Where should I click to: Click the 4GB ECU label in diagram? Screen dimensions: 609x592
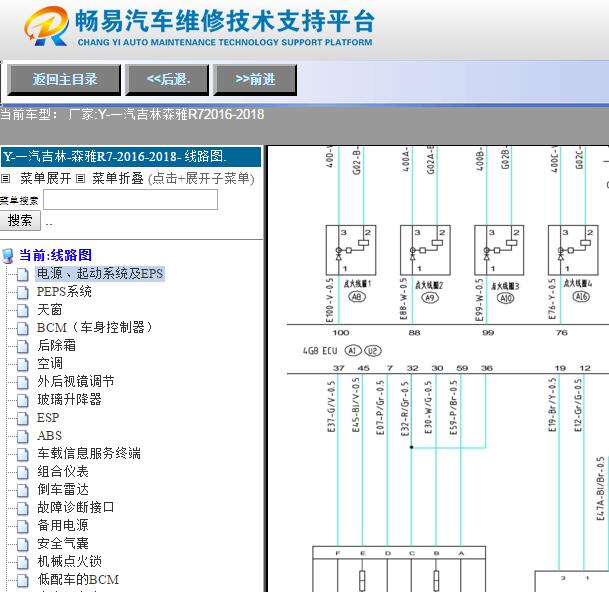pyautogui.click(x=320, y=351)
